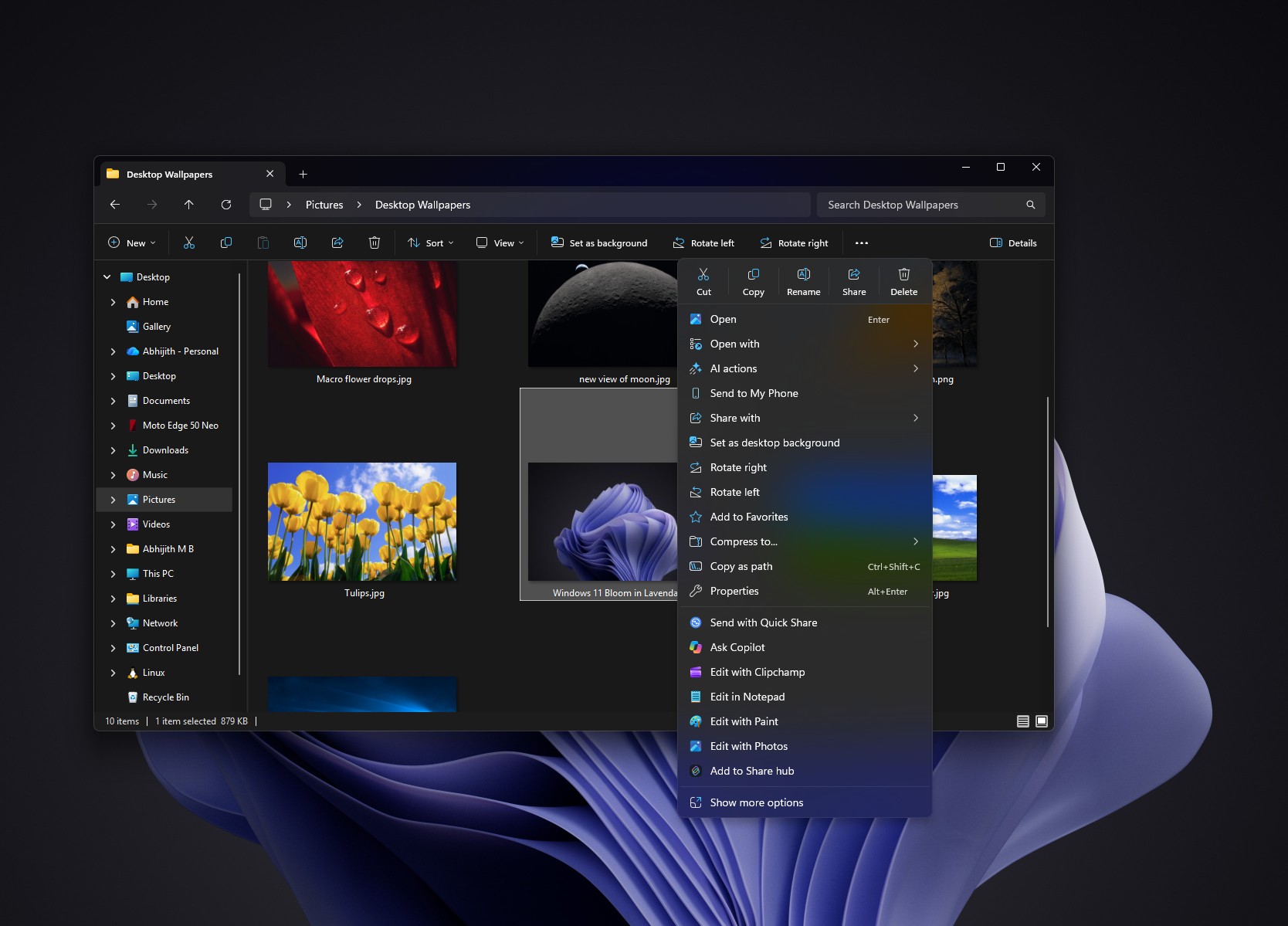Choose Copy as path

pos(805,566)
